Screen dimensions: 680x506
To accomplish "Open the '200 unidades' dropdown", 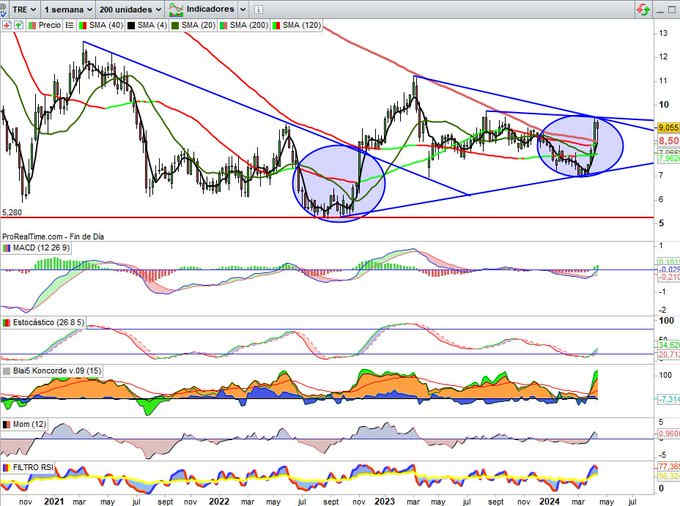I will pyautogui.click(x=130, y=9).
